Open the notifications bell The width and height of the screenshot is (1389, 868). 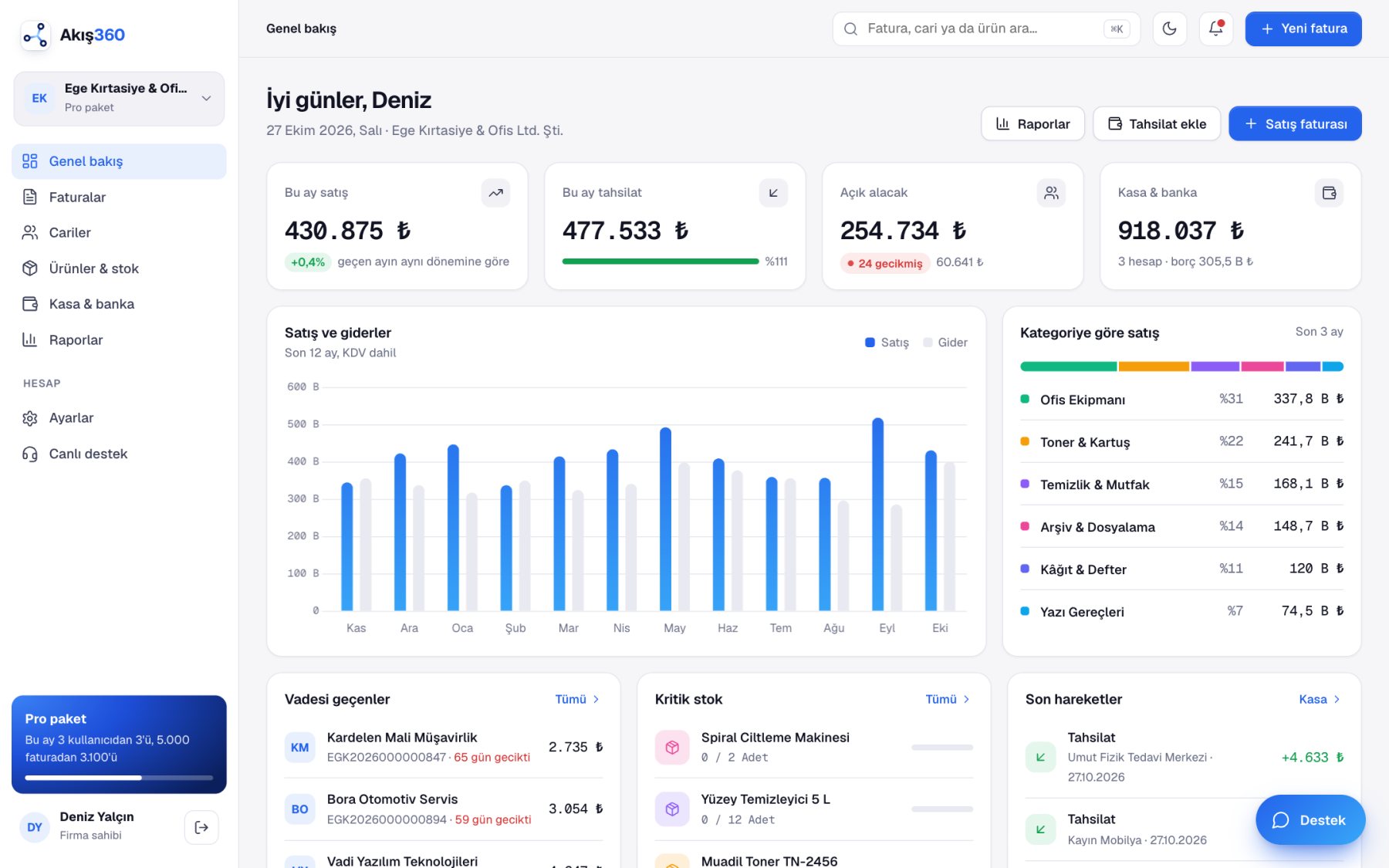1216,29
